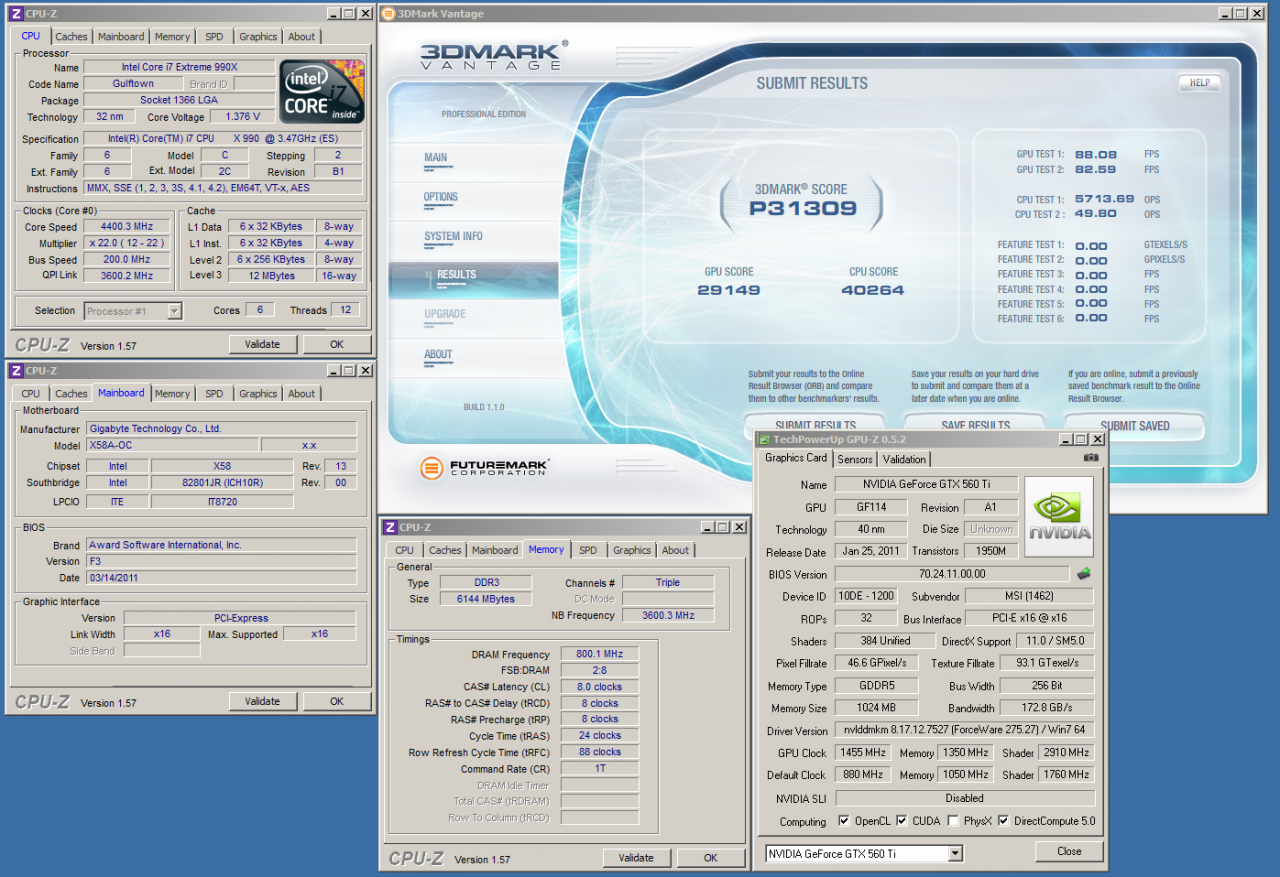This screenshot has width=1280, height=877.
Task: Click the Command Rate 1T value
Action: (600, 769)
